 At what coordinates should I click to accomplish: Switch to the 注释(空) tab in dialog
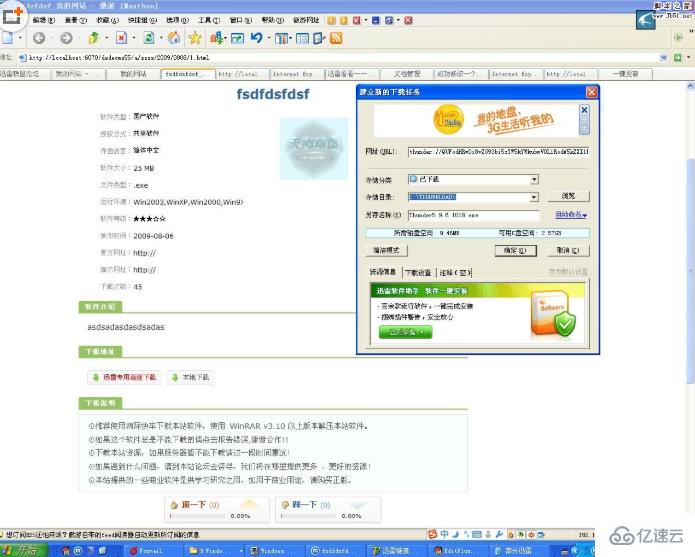click(455, 273)
